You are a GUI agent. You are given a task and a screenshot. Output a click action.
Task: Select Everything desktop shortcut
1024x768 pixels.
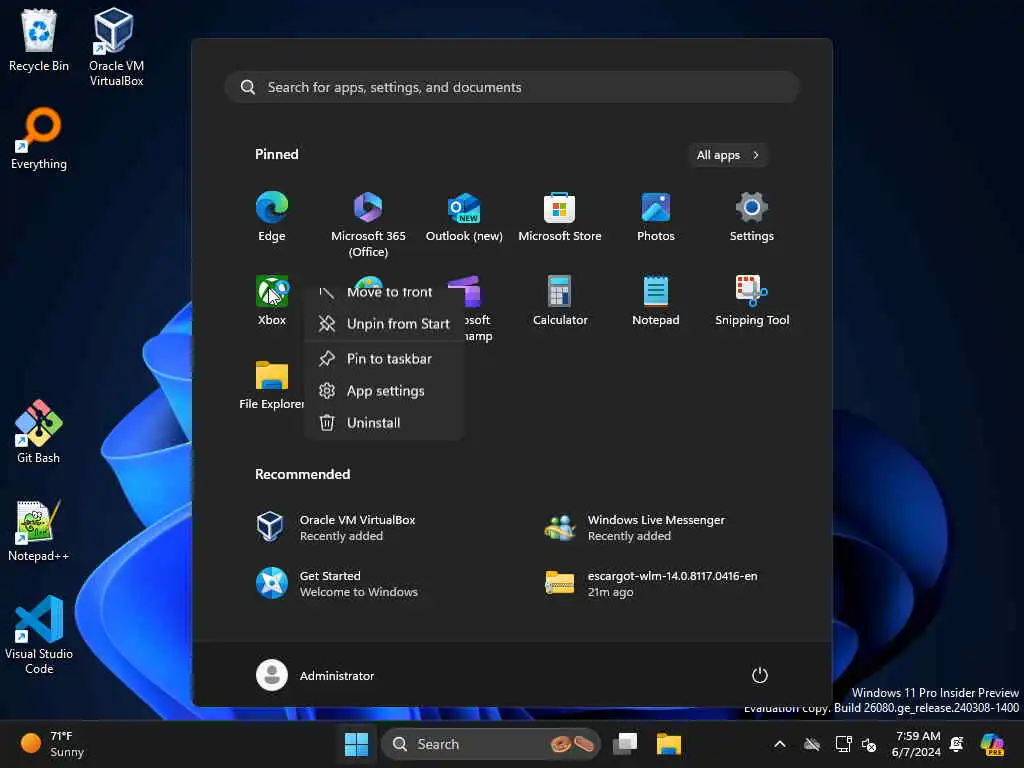coord(39,138)
